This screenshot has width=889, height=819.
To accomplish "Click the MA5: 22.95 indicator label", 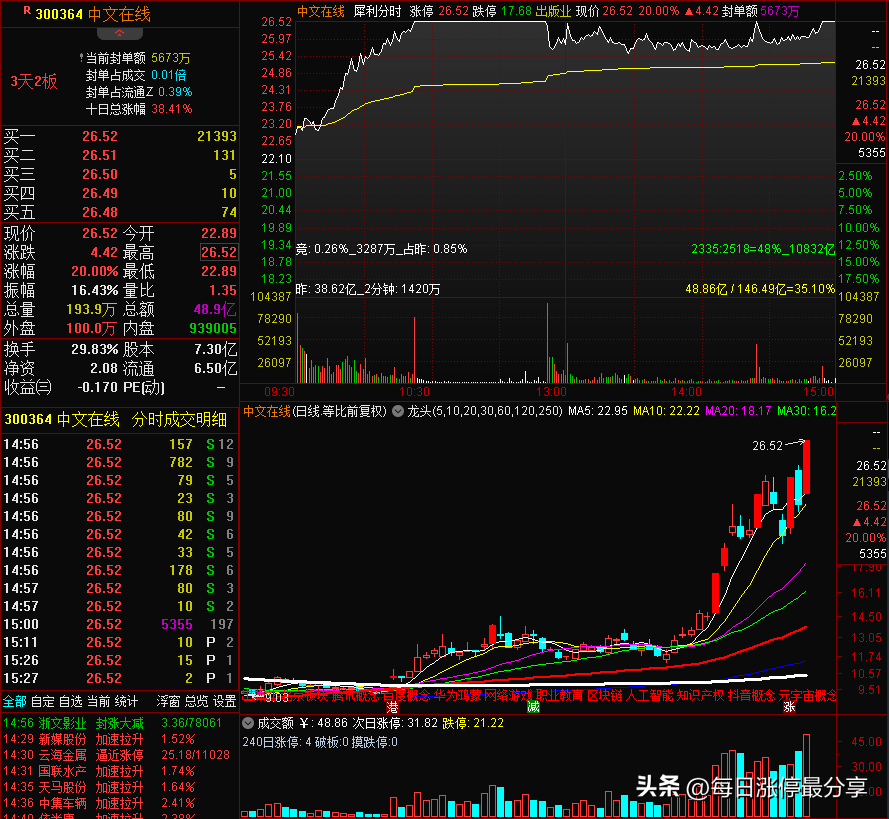I will (x=598, y=411).
